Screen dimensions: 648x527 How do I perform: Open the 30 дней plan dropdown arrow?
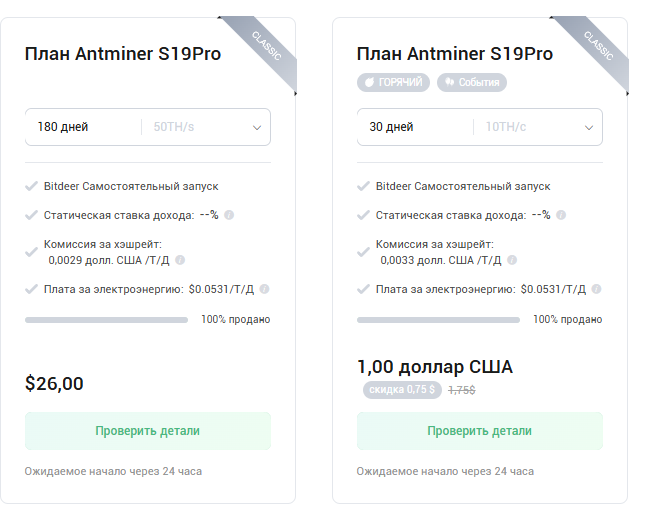tap(589, 127)
